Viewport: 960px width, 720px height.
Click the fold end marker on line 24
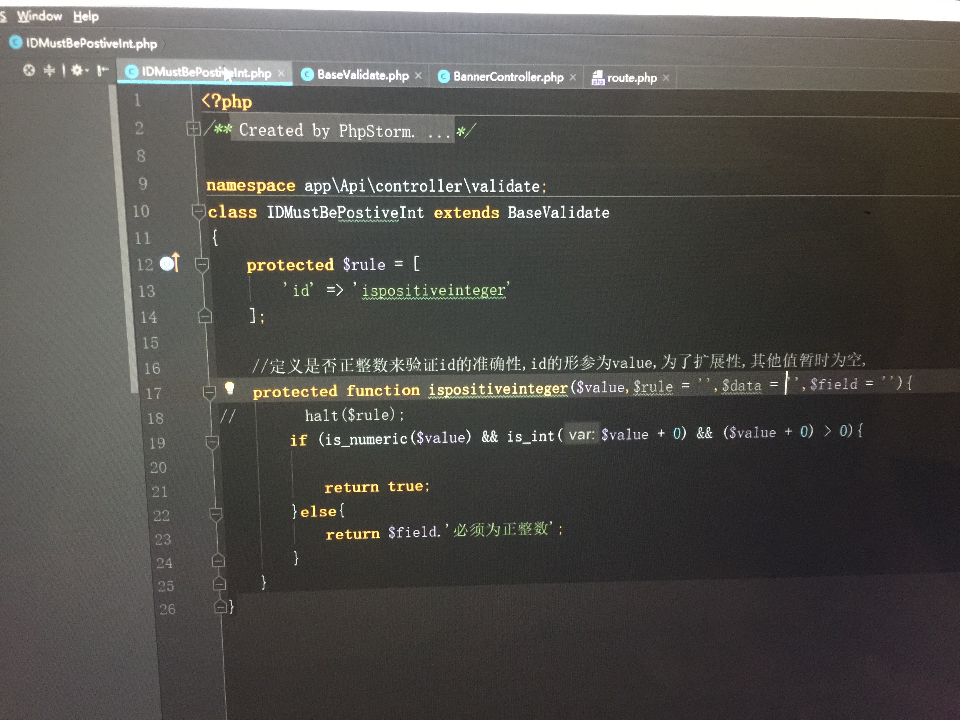click(x=218, y=560)
